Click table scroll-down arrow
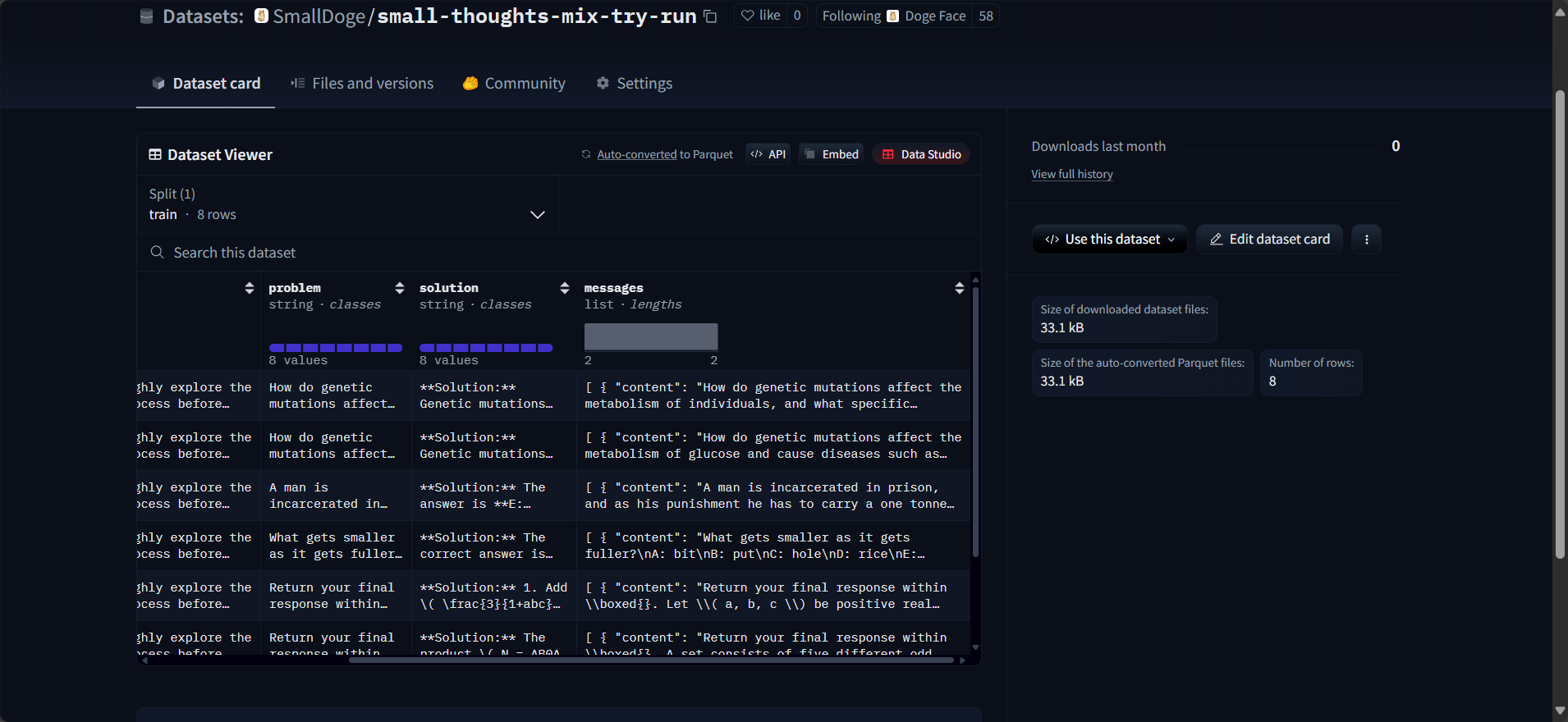 [x=975, y=647]
